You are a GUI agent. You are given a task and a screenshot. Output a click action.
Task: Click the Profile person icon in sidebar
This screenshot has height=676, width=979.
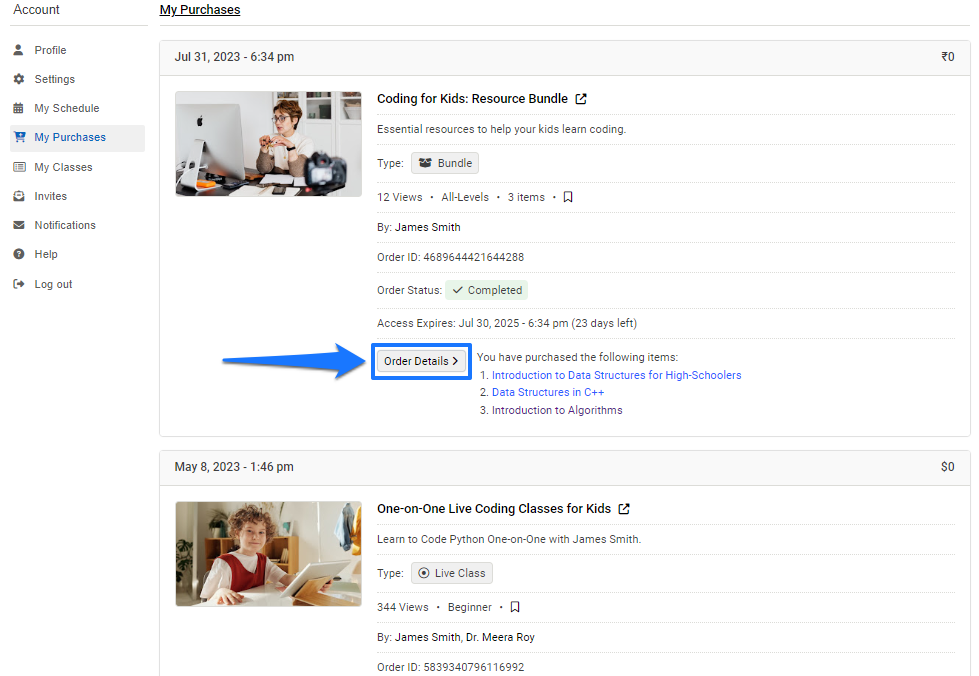(19, 50)
